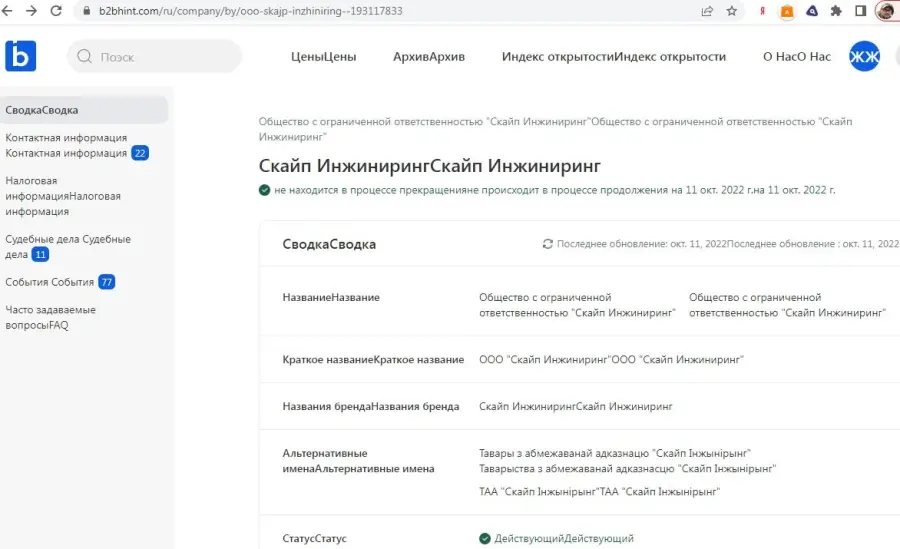Click the search magnifier icon
The width and height of the screenshot is (900, 549).
pyautogui.click(x=84, y=56)
